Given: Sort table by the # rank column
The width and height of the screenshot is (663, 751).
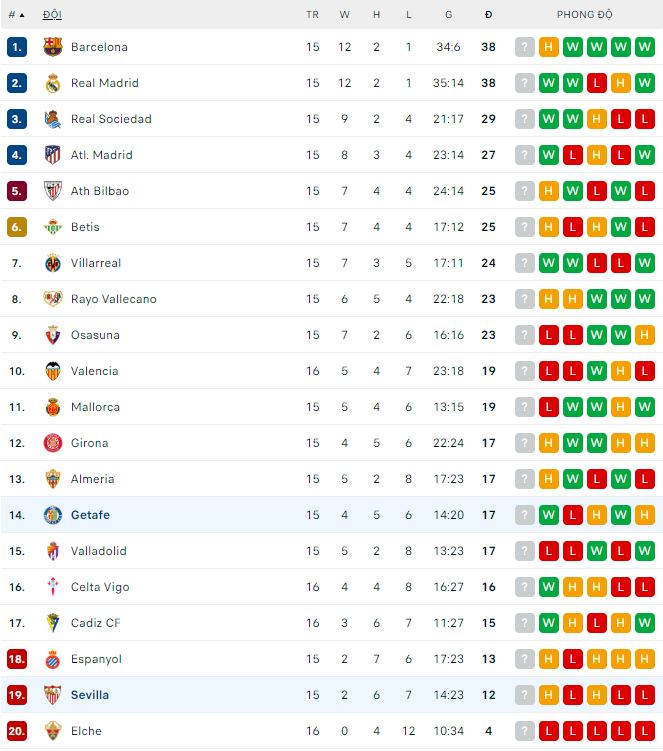Looking at the screenshot, I should [16, 15].
